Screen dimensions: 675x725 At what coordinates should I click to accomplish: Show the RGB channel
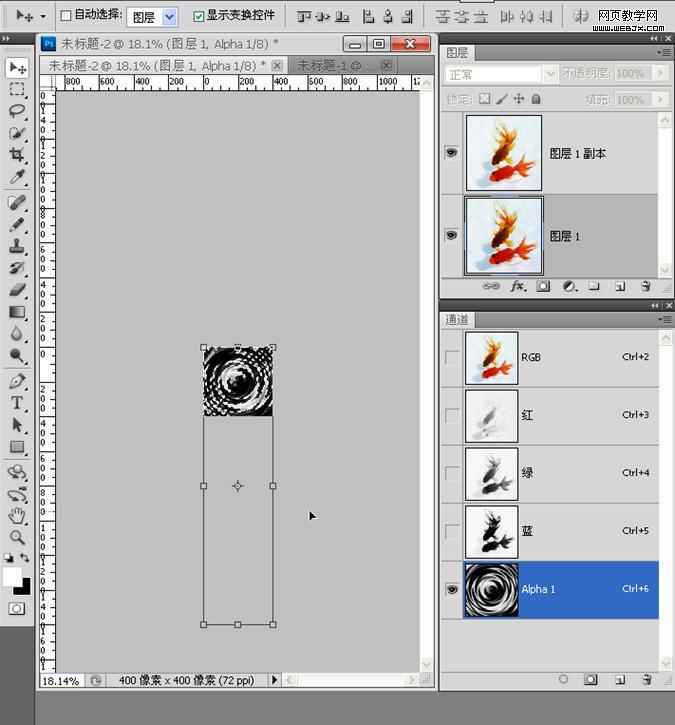coord(452,357)
